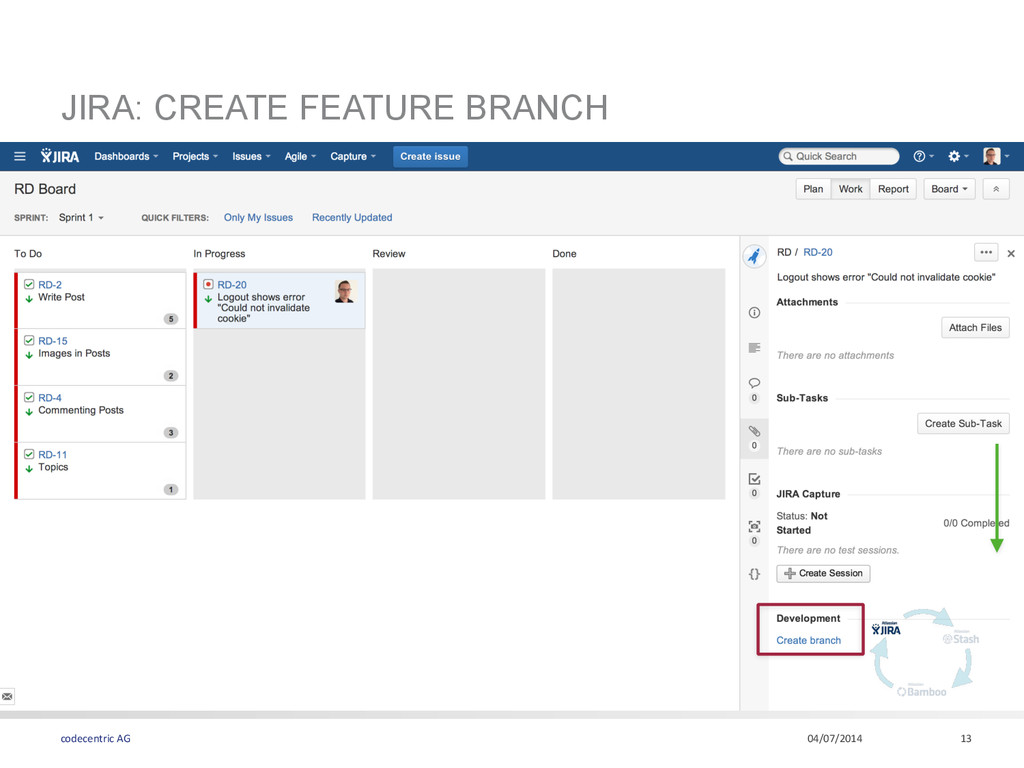Click the RD-15 story type icon
This screenshot has width=1024, height=768.
point(29,340)
